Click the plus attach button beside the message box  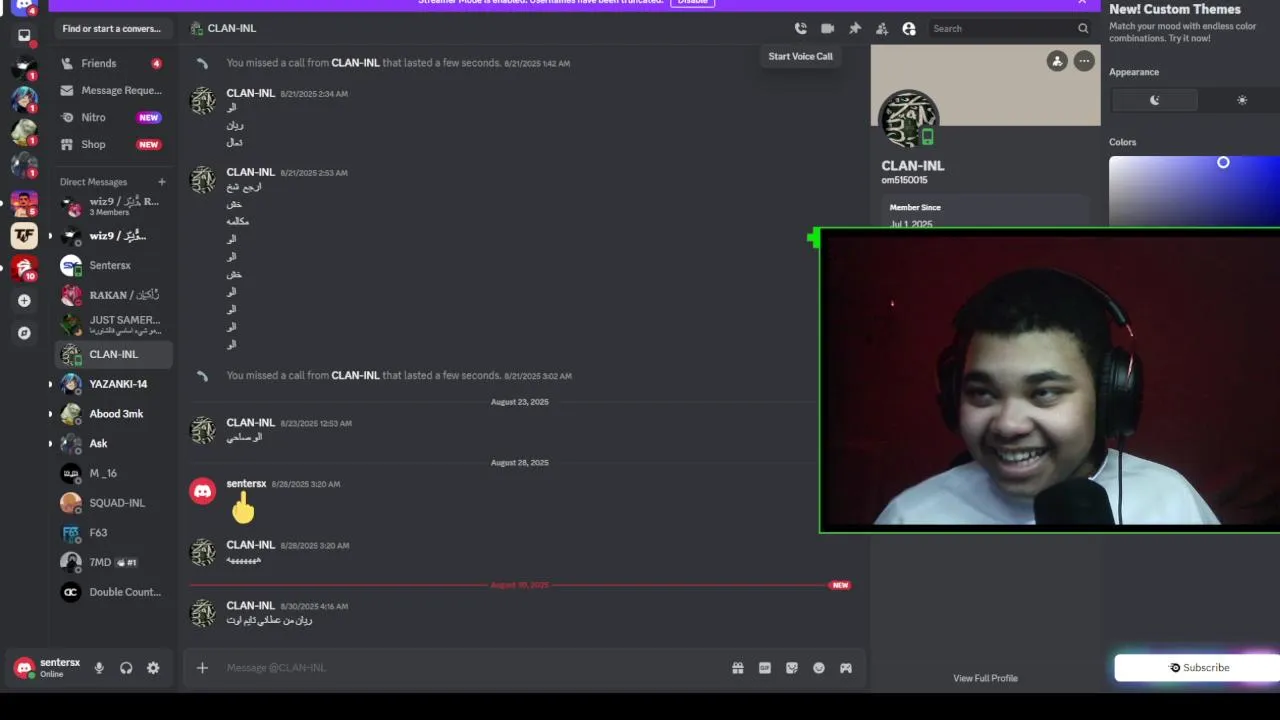click(x=202, y=668)
